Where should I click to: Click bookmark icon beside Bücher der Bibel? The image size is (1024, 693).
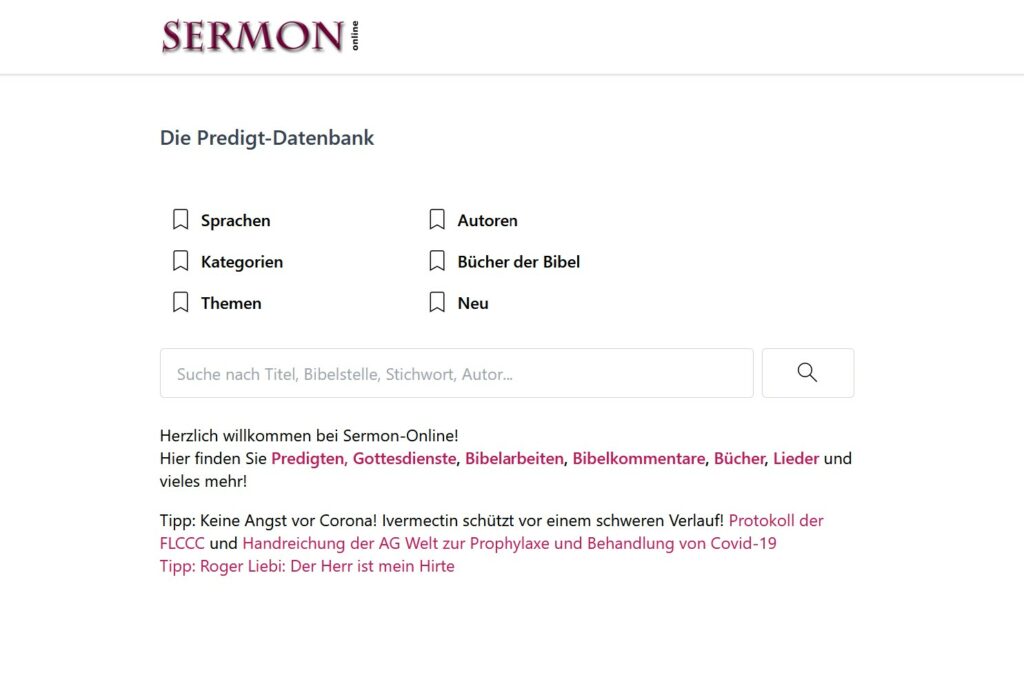[437, 261]
